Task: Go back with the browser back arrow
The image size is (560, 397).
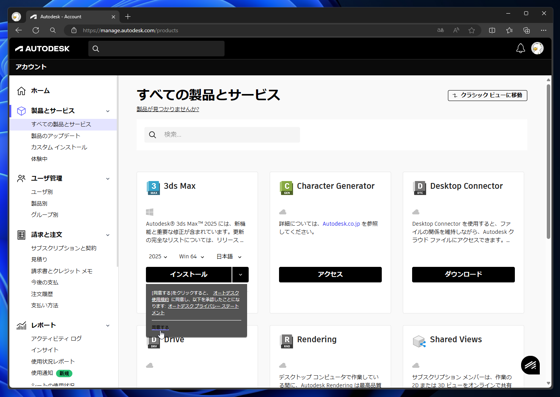Action: (19, 30)
